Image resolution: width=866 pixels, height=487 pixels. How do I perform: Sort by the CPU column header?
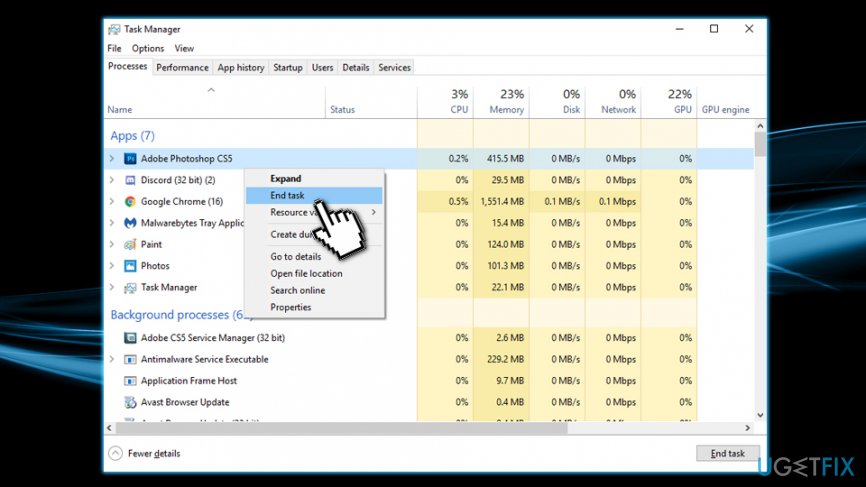coord(445,102)
